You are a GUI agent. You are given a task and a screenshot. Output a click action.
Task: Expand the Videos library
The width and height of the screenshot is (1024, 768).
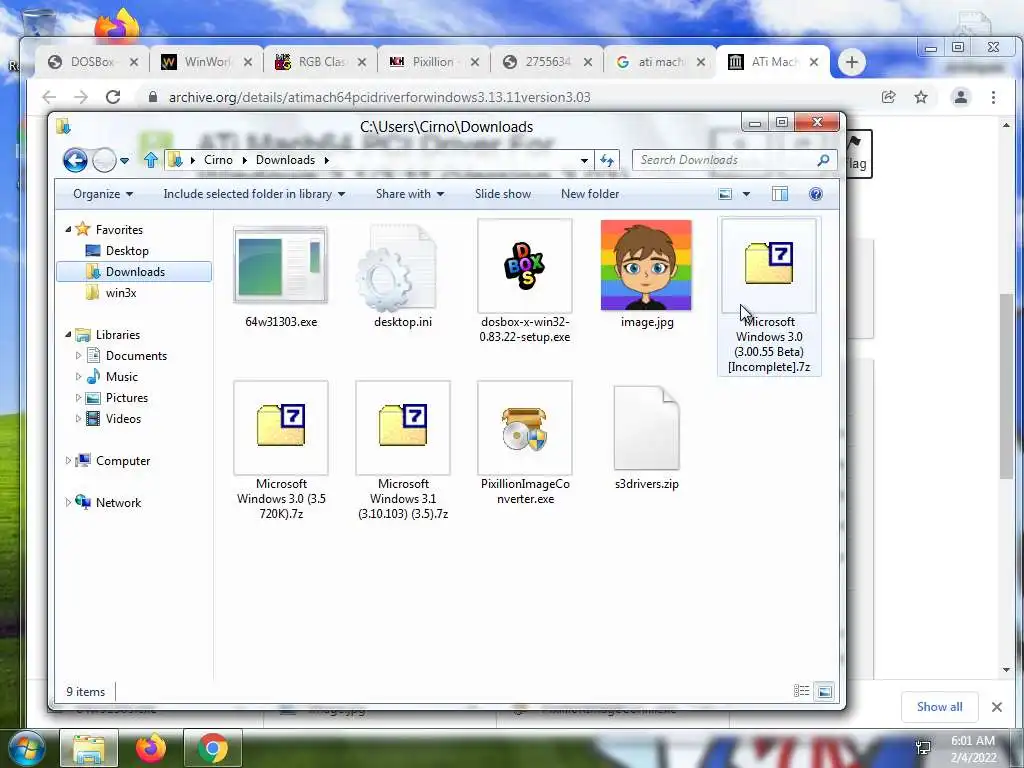78,419
